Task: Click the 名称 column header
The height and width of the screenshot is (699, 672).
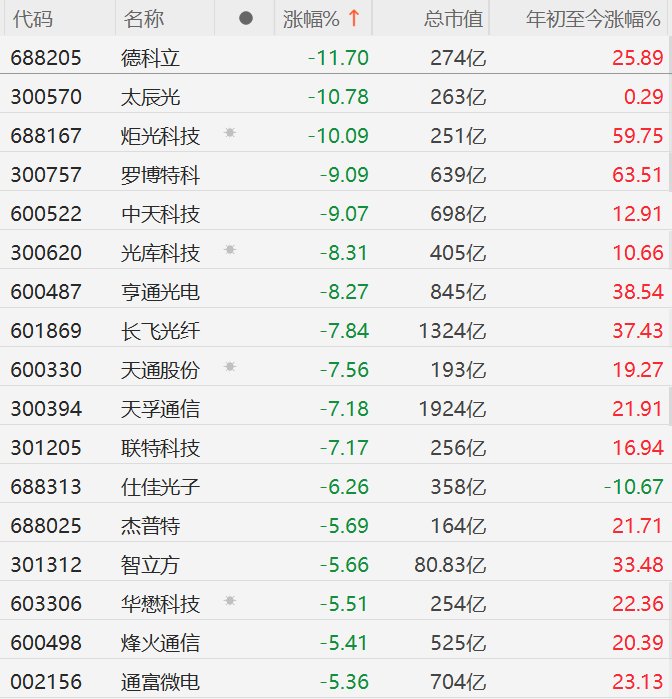Action: pos(144,19)
